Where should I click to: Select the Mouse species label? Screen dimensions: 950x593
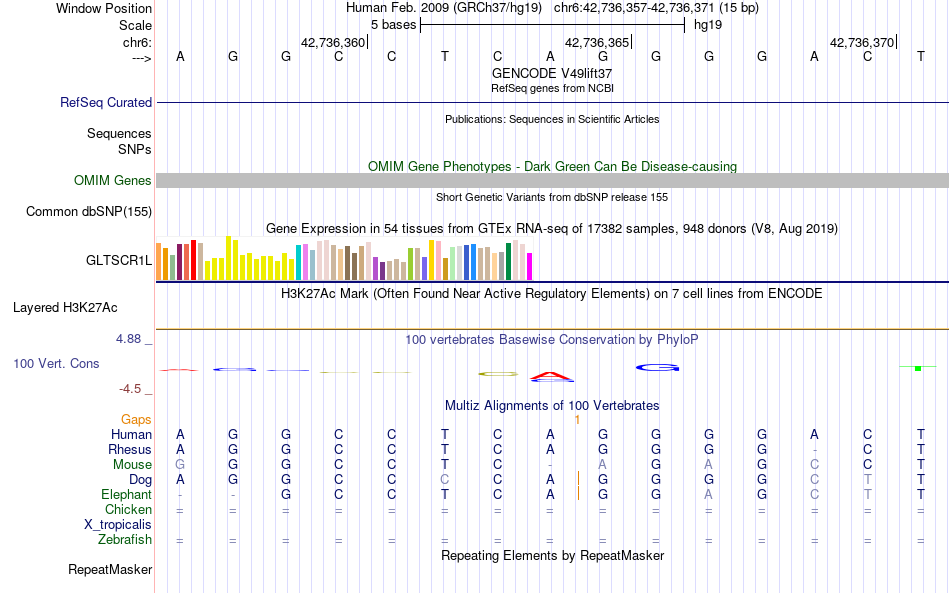132,465
